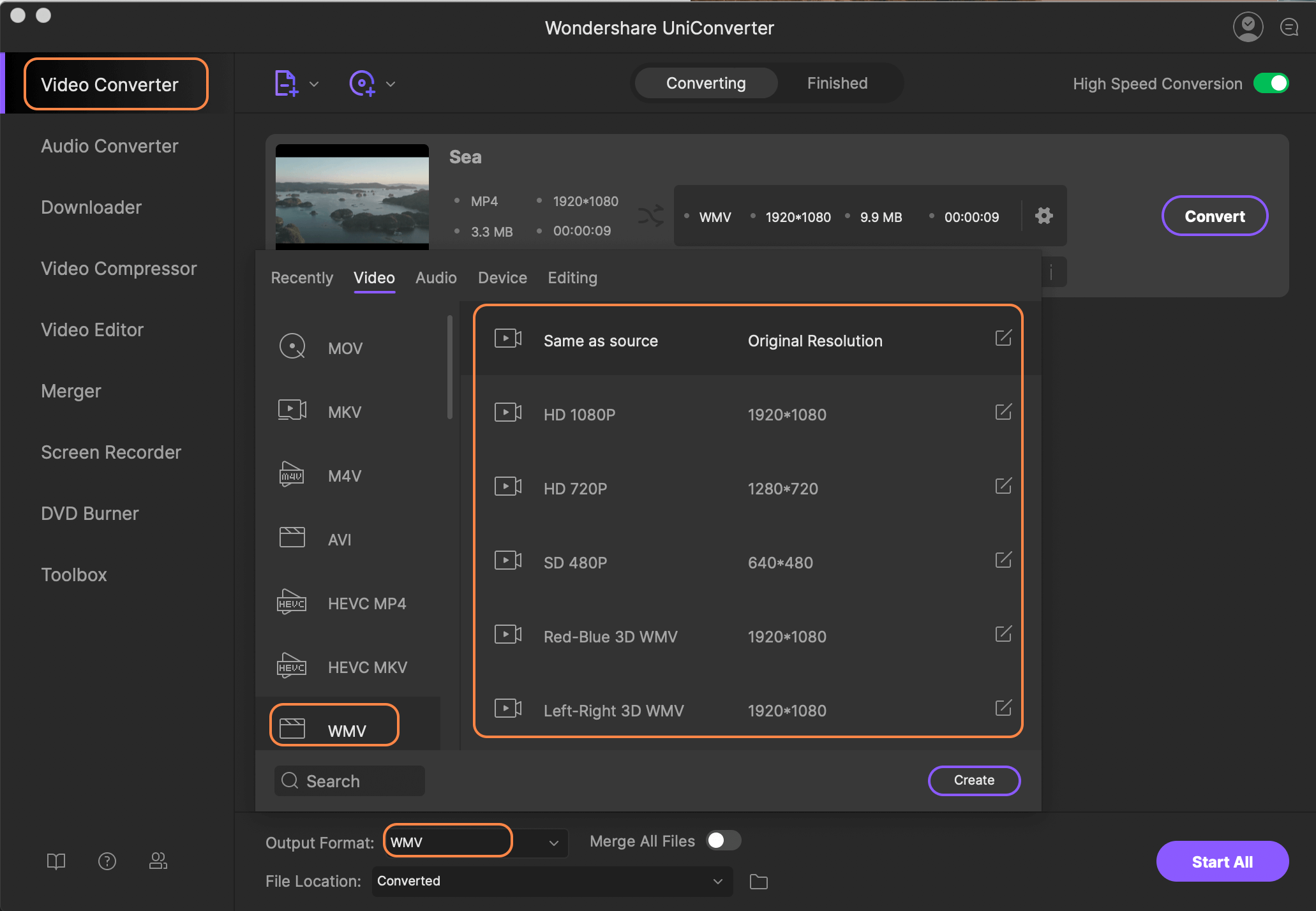Image resolution: width=1316 pixels, height=911 pixels.
Task: Expand the screen recorder add button menu
Action: [x=392, y=83]
